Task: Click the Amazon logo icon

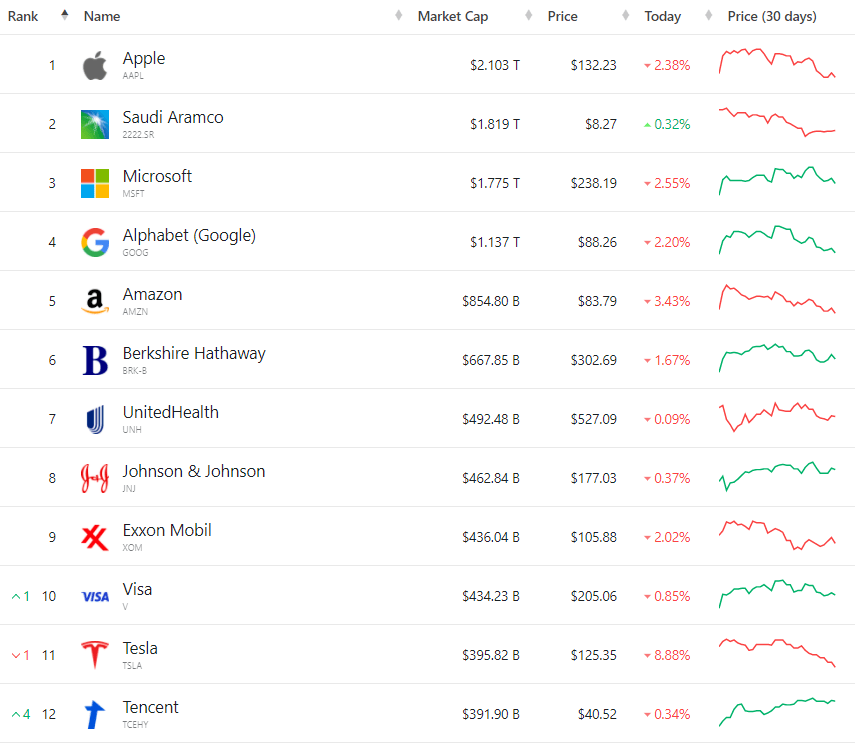Action: tap(95, 302)
